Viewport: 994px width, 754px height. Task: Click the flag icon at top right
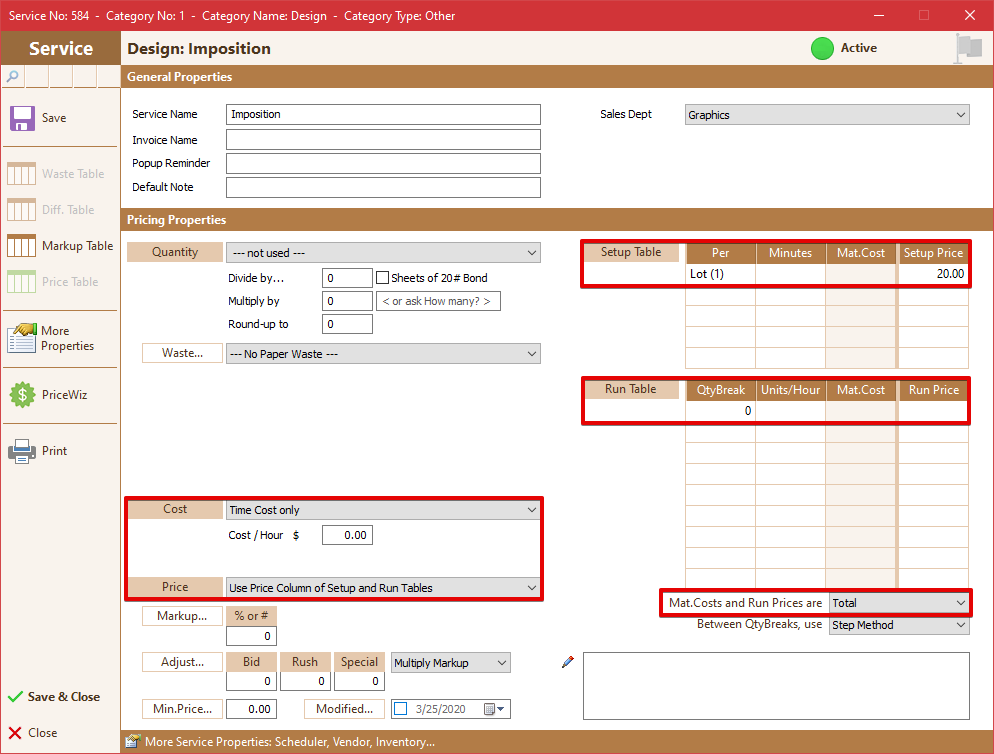click(x=969, y=48)
